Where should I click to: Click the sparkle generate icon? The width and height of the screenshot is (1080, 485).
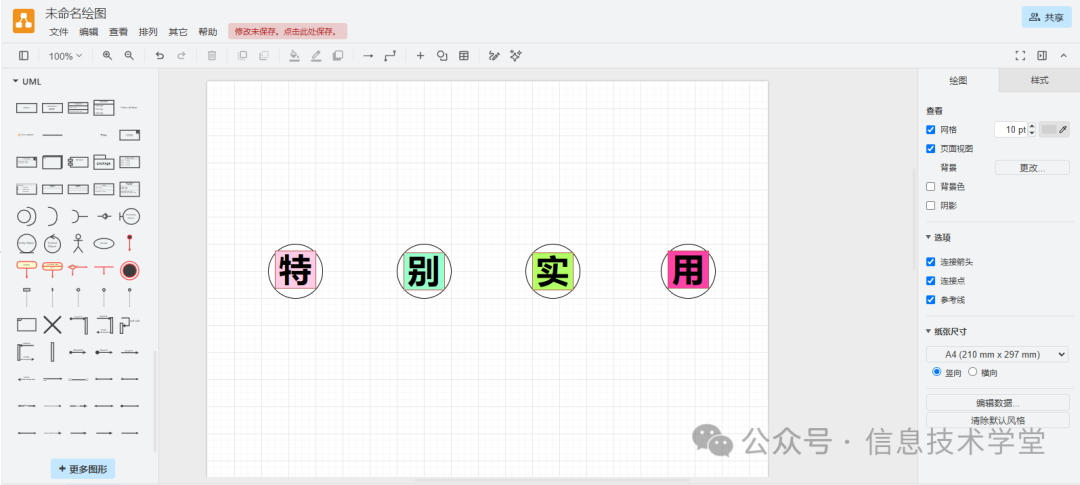tap(516, 56)
